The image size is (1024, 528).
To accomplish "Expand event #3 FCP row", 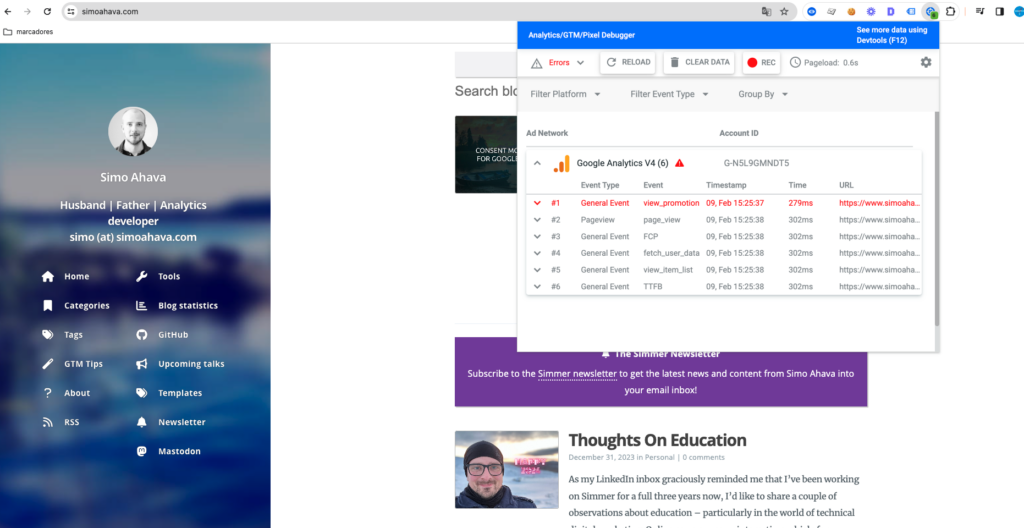I will tap(537, 237).
